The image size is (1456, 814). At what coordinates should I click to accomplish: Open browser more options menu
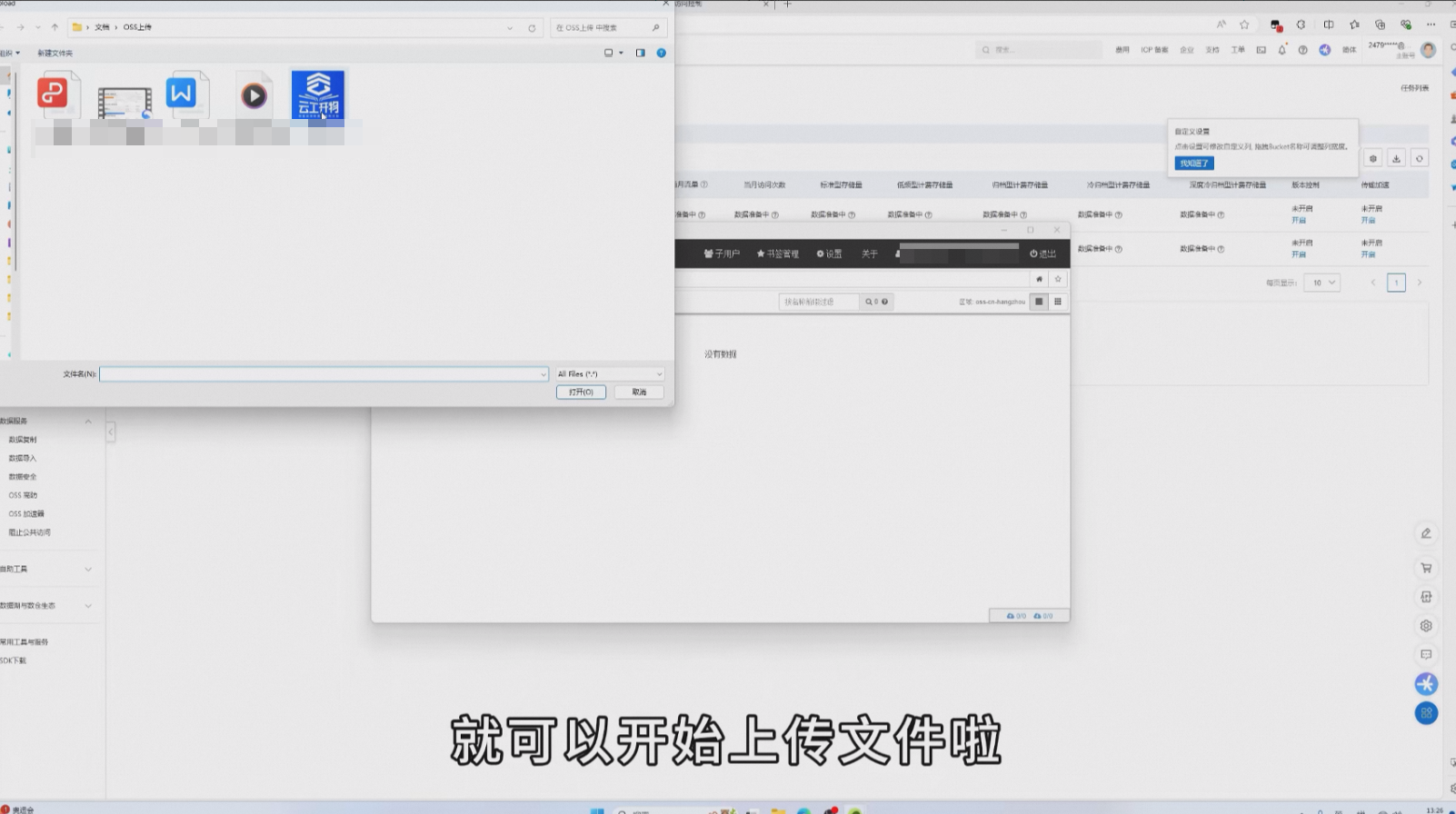tap(1431, 25)
